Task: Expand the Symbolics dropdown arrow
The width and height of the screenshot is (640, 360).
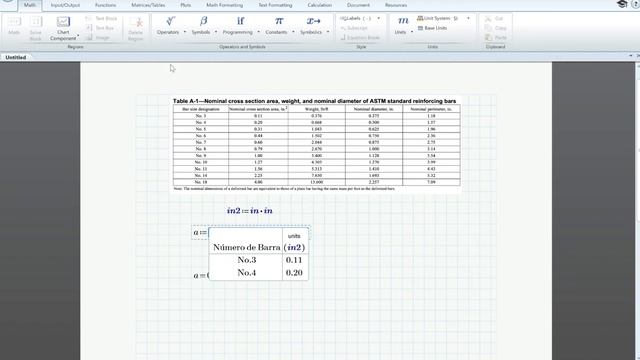Action: 328,32
